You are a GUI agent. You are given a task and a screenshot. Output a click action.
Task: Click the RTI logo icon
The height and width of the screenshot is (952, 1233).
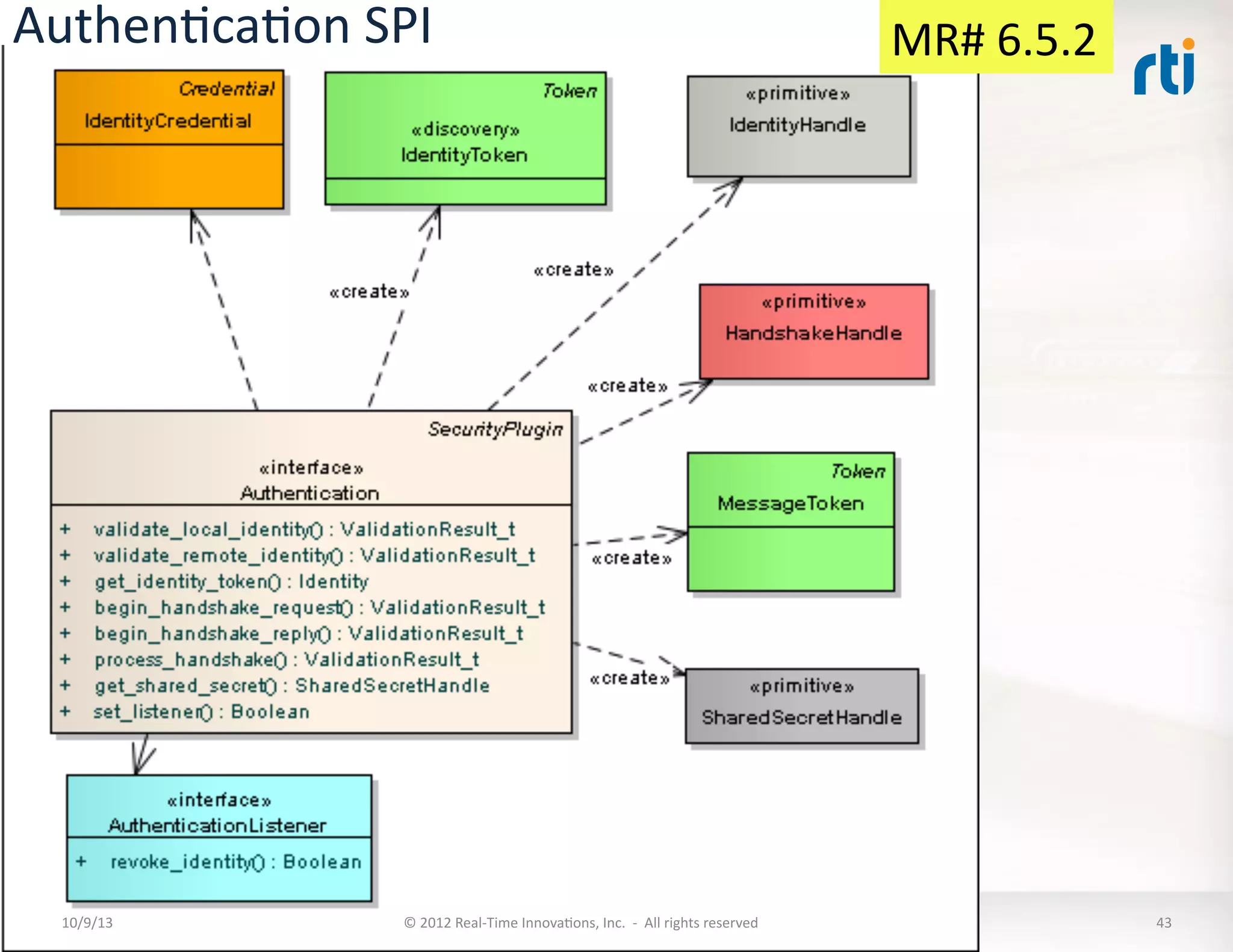click(1164, 67)
